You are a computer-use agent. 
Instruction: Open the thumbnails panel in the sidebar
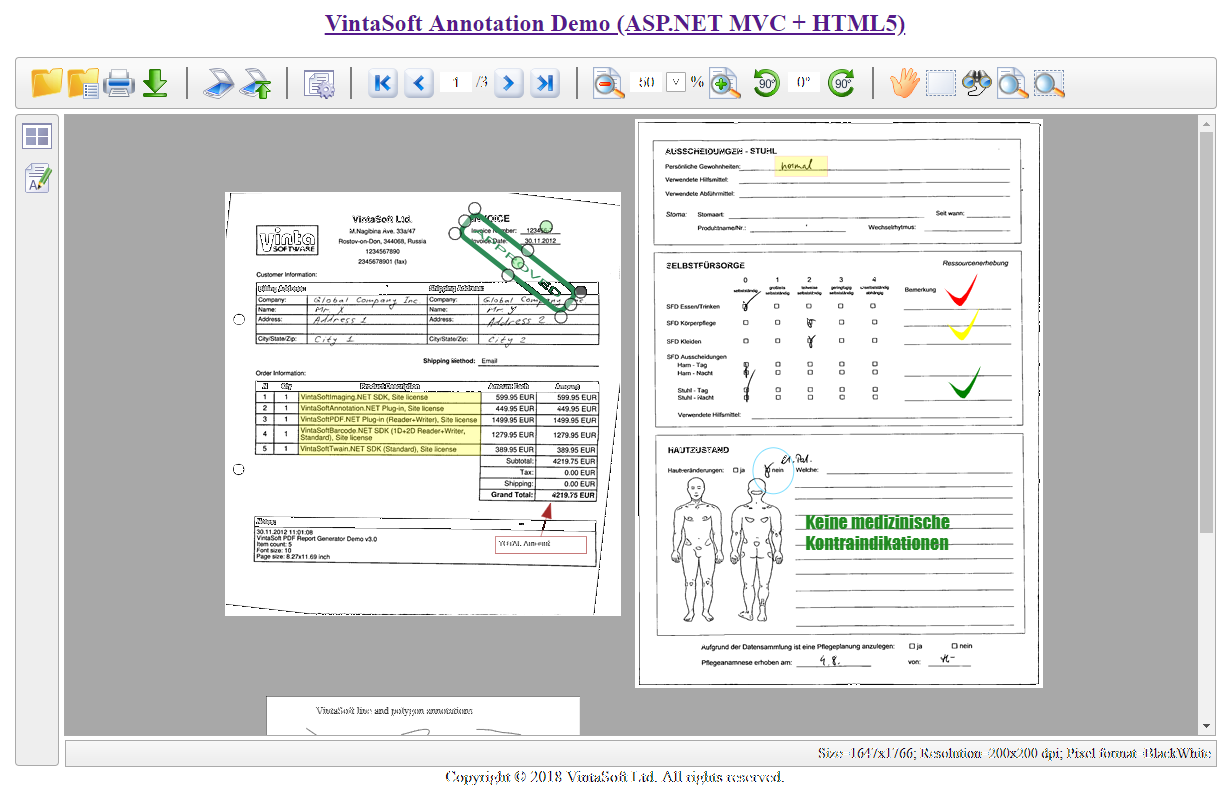(37, 137)
